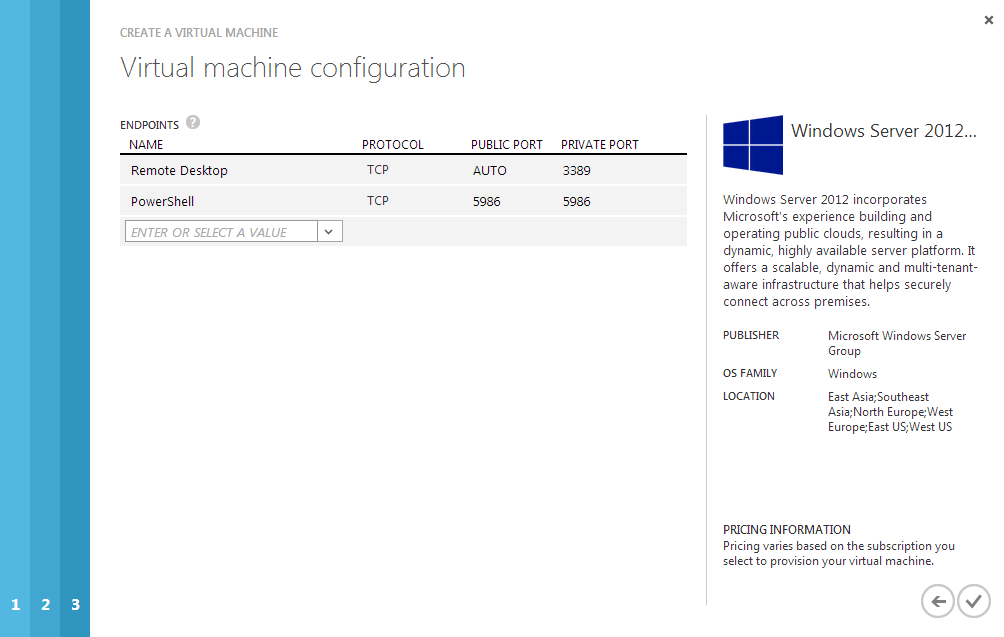
Task: Click public port 5986 of PowerShell
Action: tap(487, 202)
